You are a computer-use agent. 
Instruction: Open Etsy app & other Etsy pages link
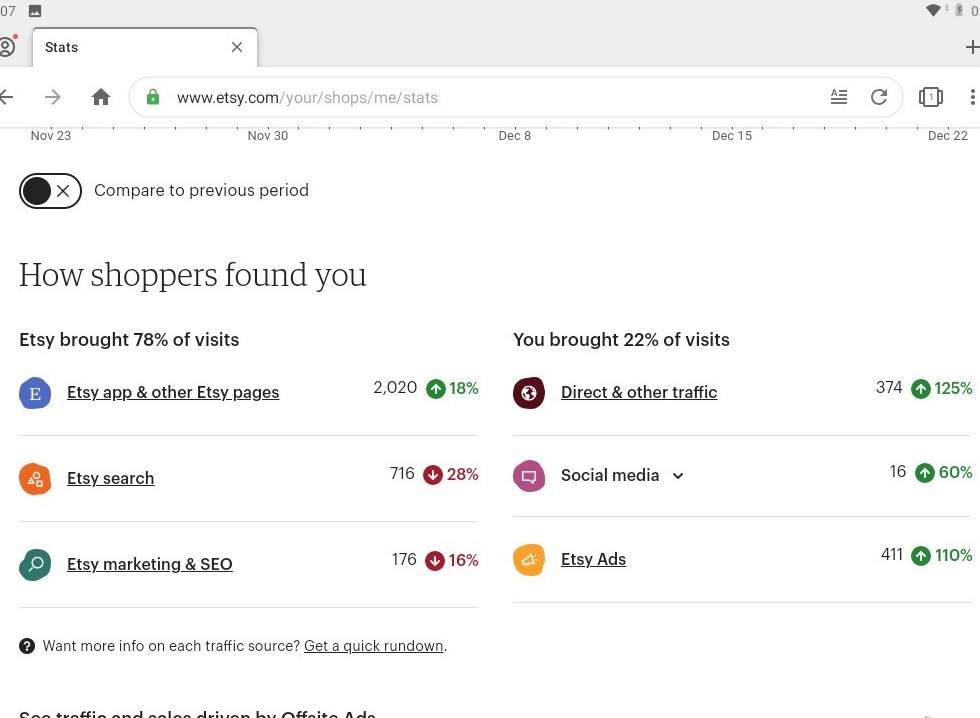tap(173, 392)
